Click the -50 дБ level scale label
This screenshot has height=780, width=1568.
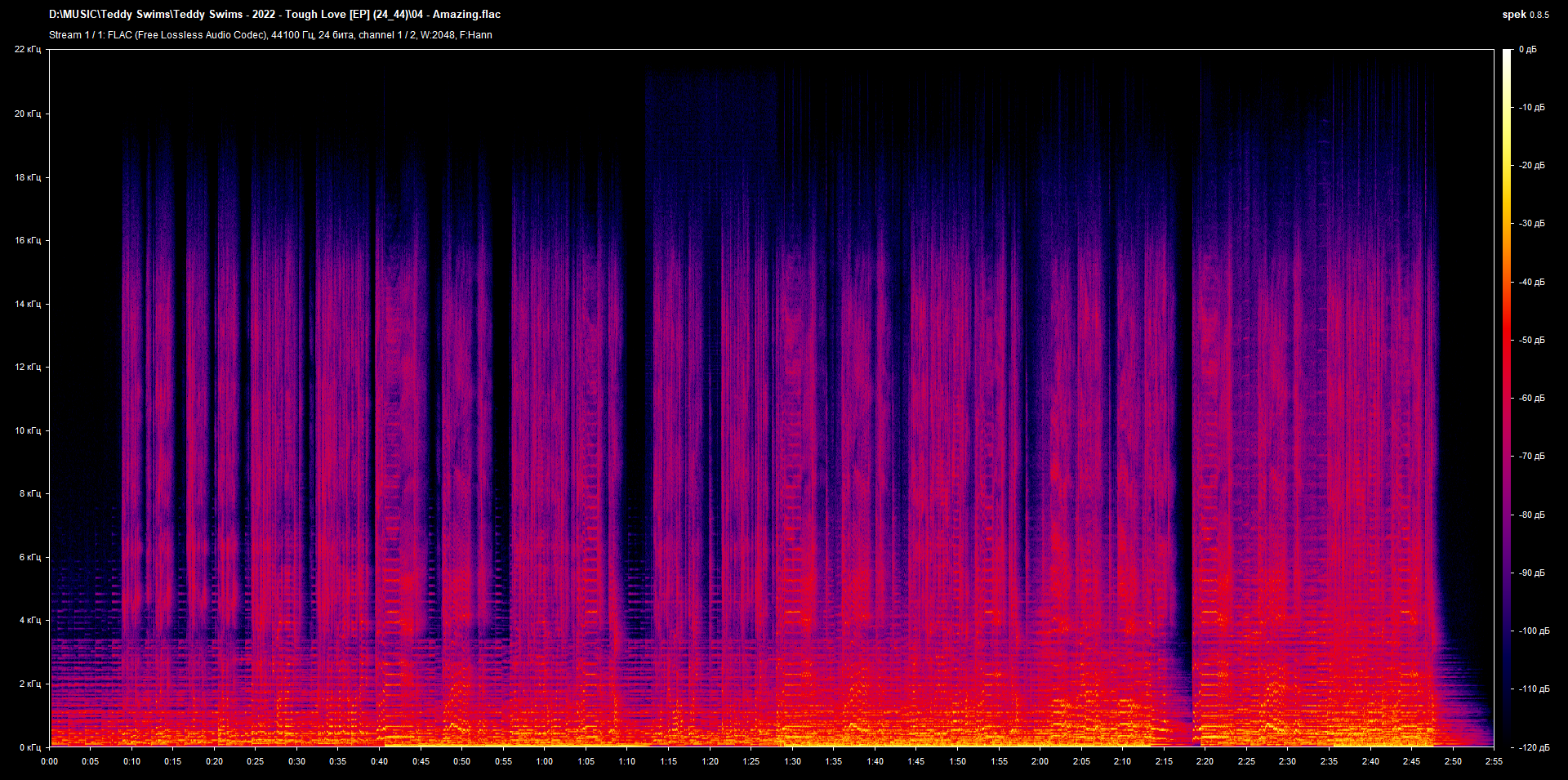1532,341
